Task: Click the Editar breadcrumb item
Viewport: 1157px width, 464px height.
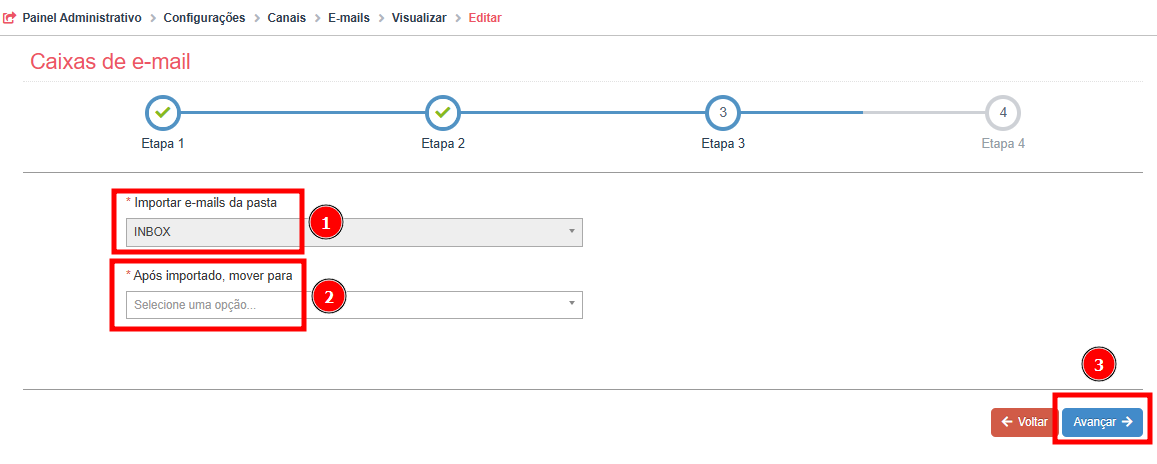Action: [485, 18]
